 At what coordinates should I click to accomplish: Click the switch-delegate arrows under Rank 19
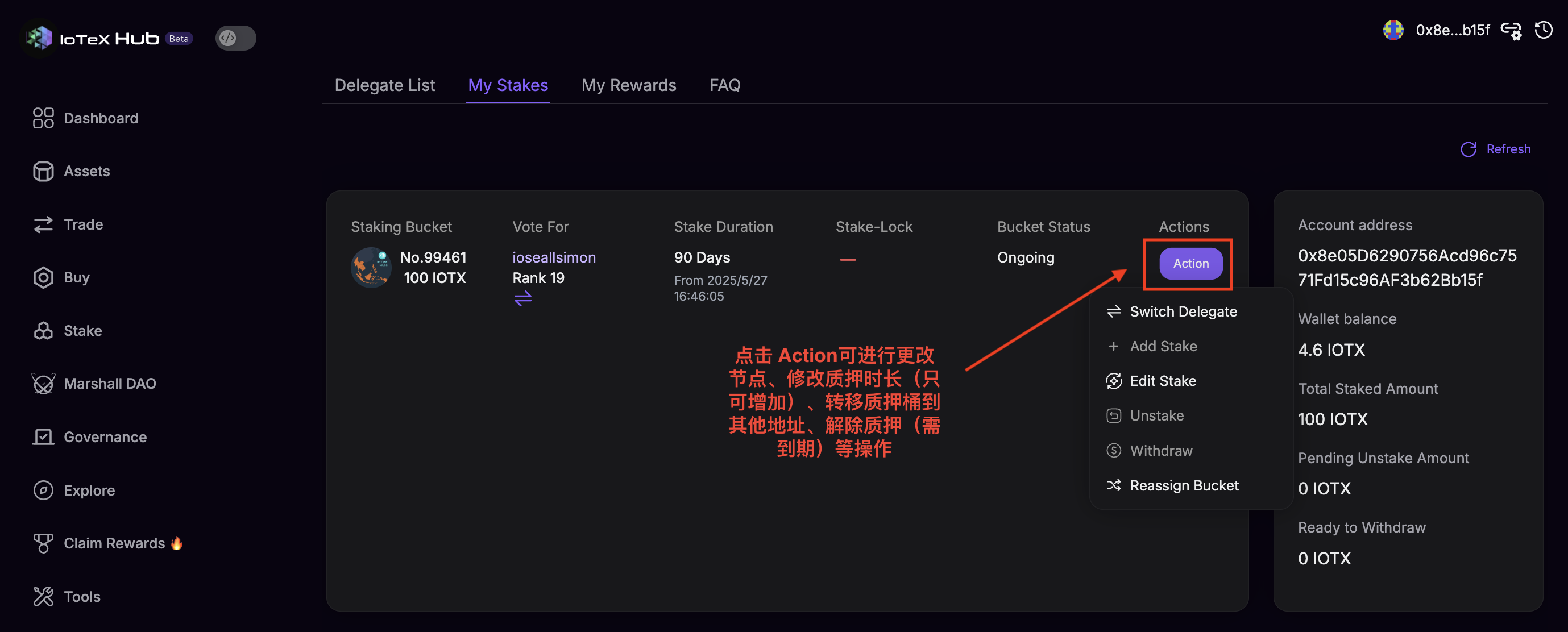click(523, 298)
